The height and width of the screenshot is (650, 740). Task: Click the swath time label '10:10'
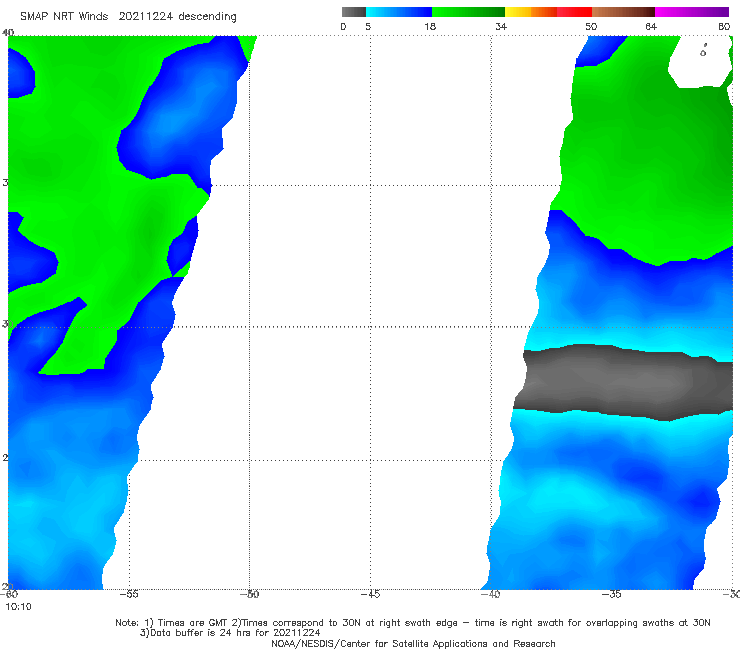point(18,607)
